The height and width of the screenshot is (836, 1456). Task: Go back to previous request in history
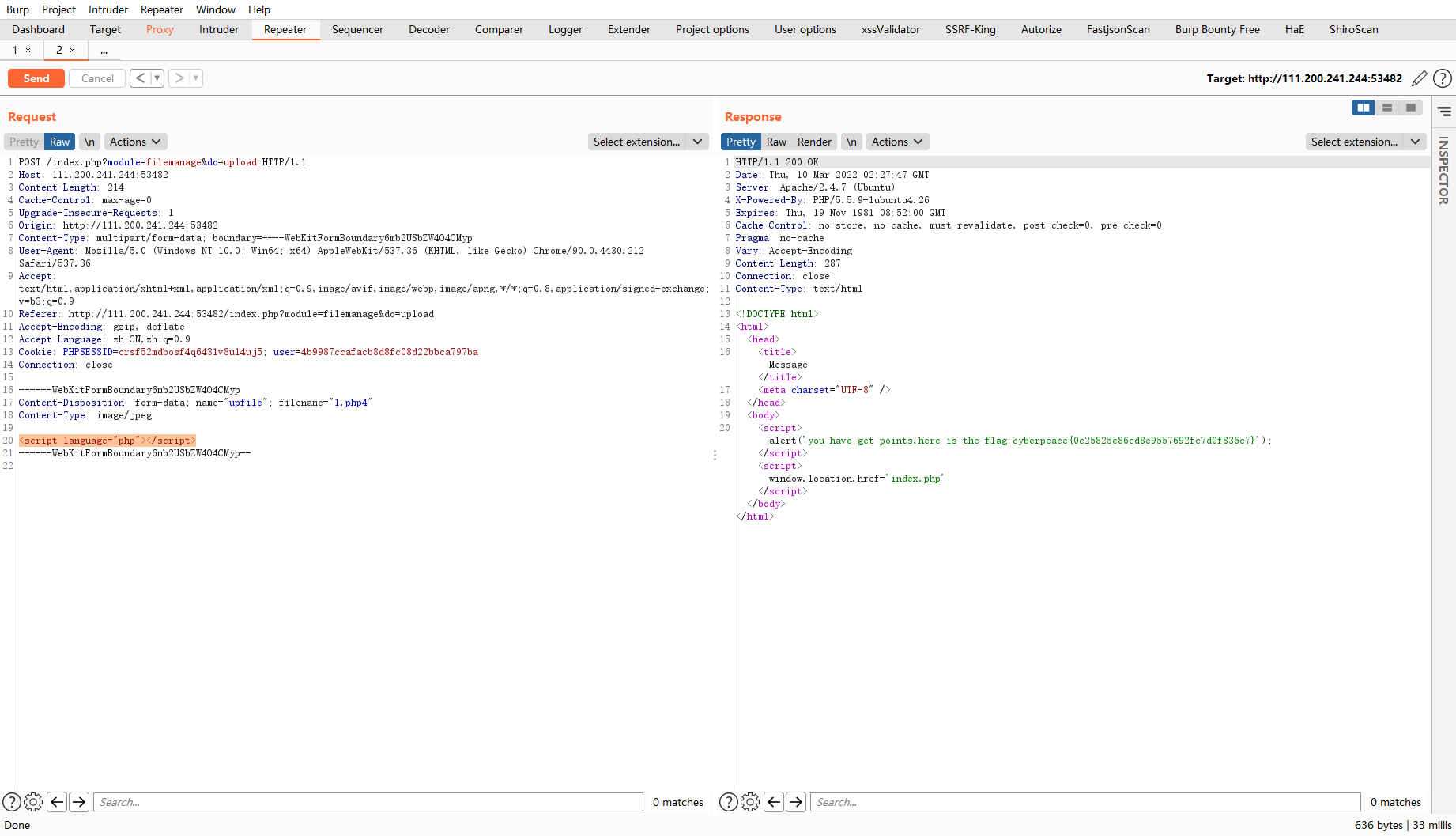(x=140, y=78)
